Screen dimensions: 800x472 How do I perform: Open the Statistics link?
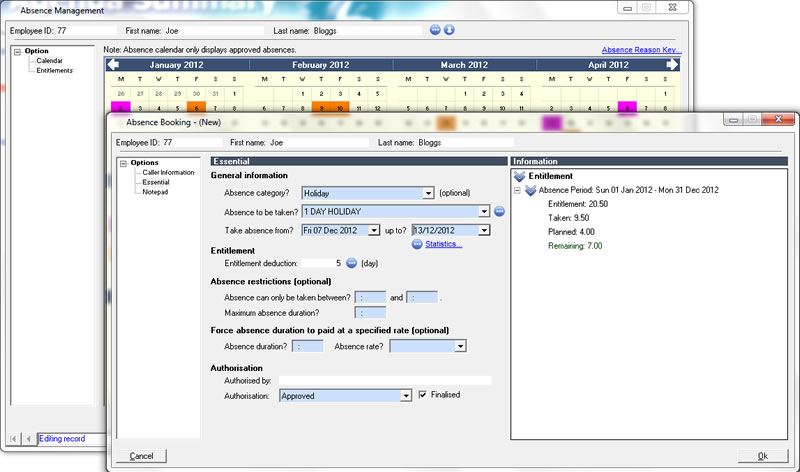point(443,244)
